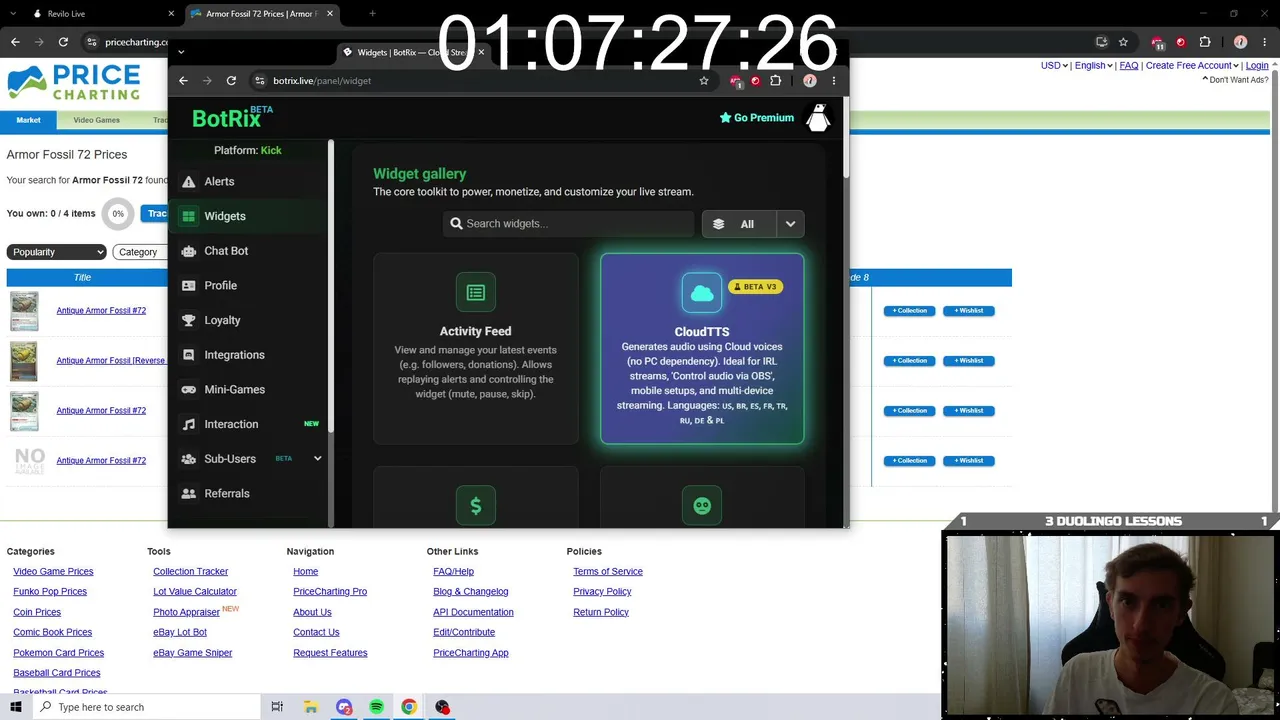Viewport: 1280px width, 720px height.
Task: Open the Create Free Account dropdown
Action: pos(1192,66)
